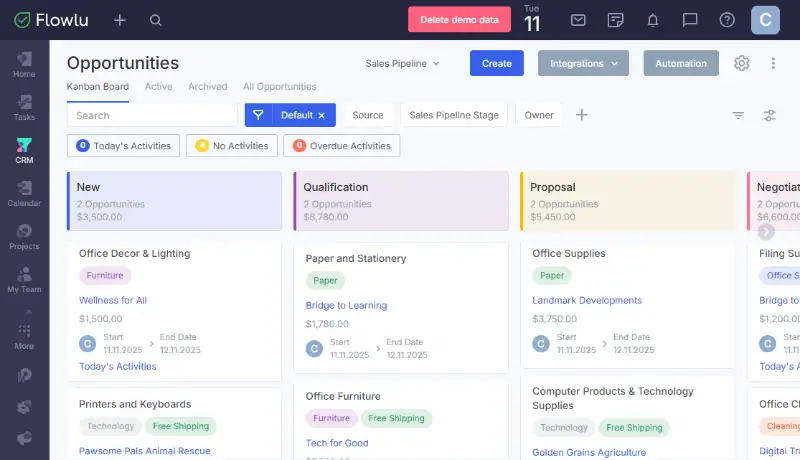Open the global search magnifier
800x460 pixels.
156,20
